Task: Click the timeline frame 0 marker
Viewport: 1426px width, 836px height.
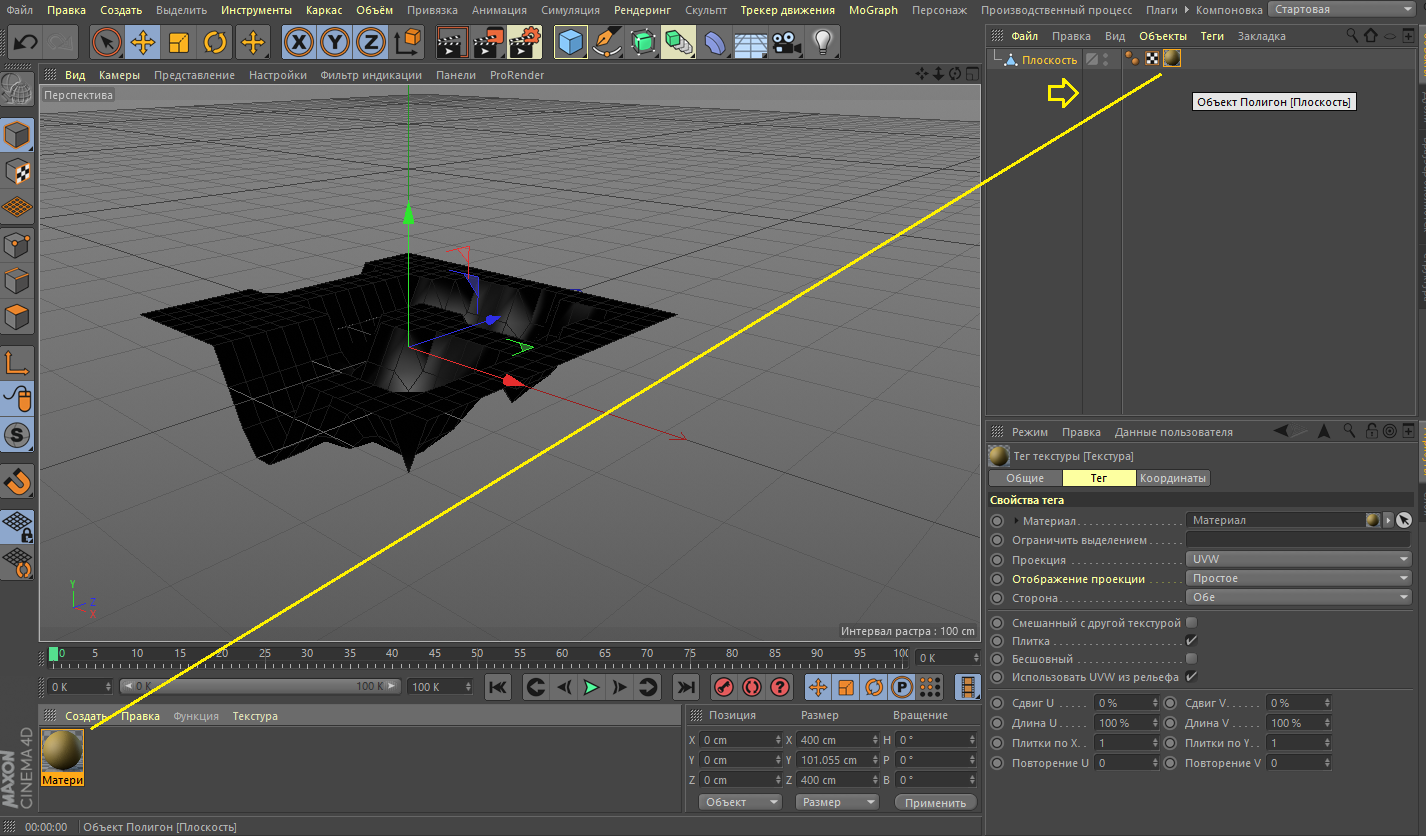Action: (x=53, y=654)
